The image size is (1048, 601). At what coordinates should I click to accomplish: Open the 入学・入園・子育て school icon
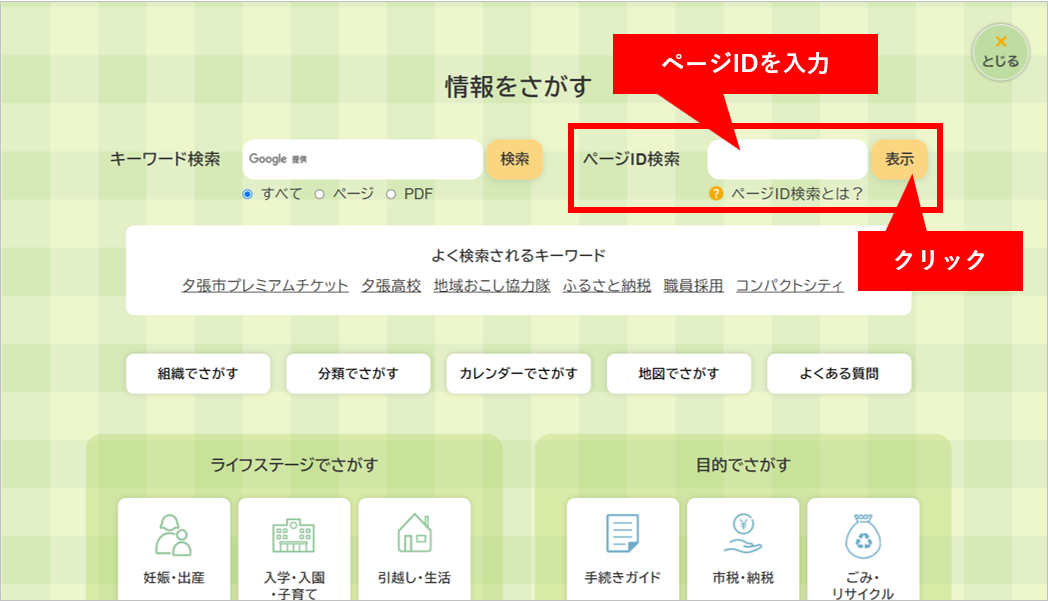tap(294, 535)
